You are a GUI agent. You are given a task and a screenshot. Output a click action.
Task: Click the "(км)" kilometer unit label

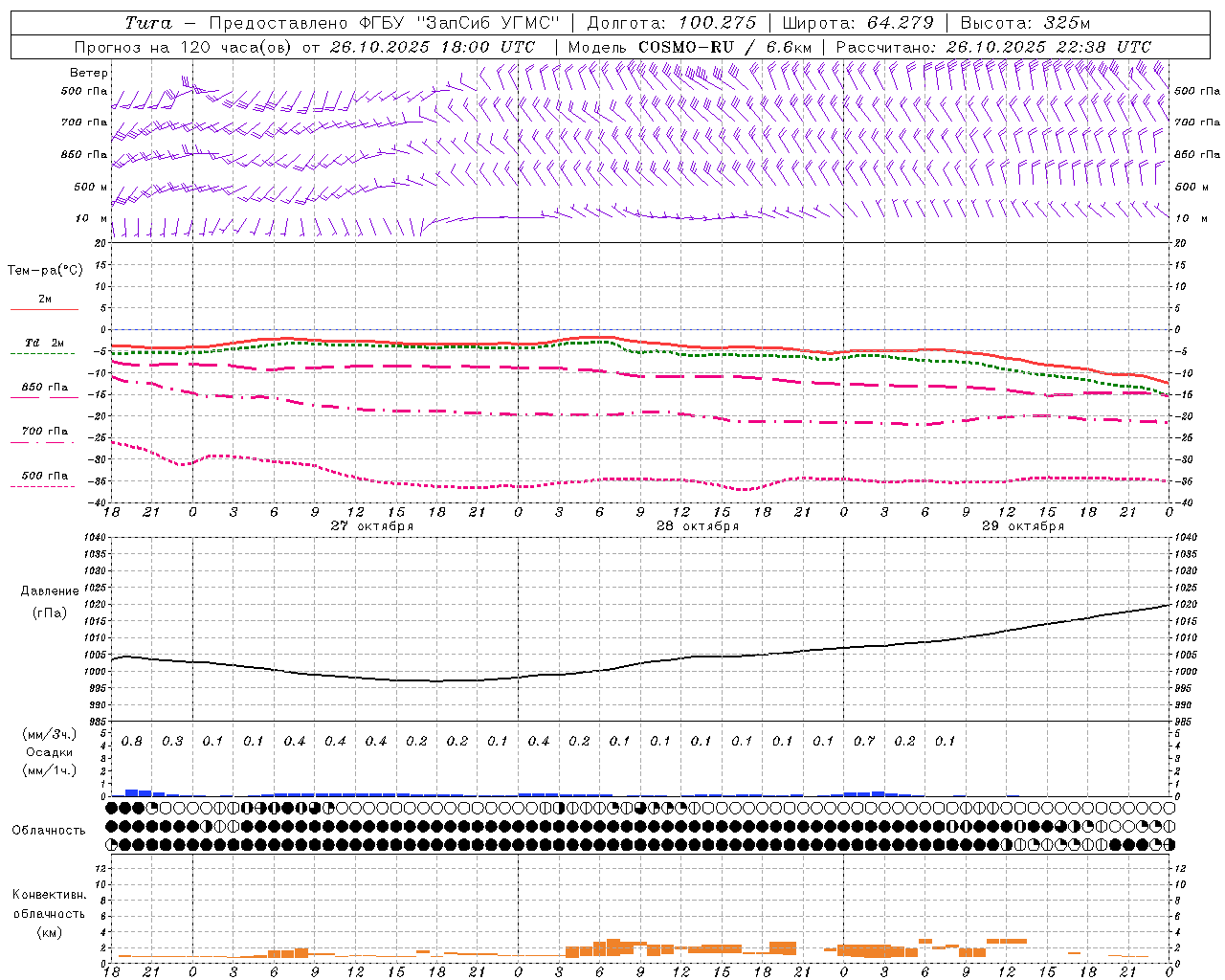point(50,932)
